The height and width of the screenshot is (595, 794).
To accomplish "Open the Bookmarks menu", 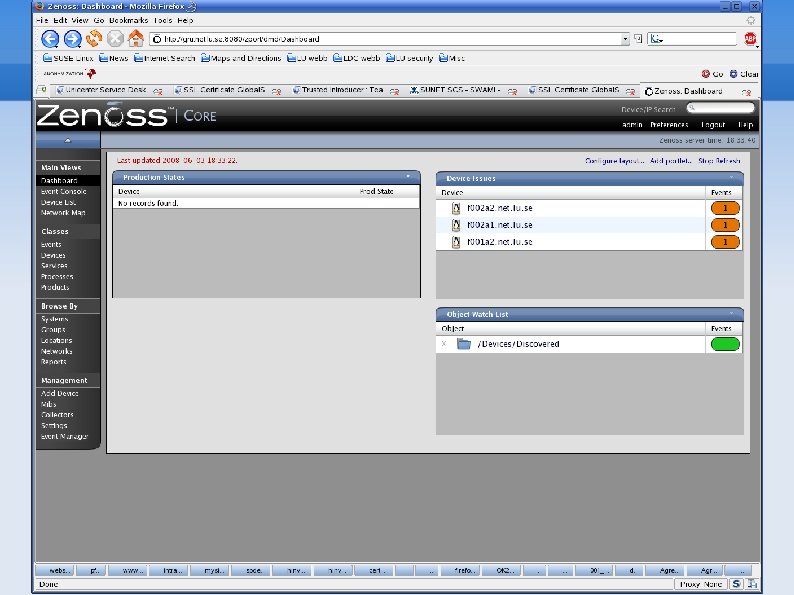I will pyautogui.click(x=129, y=20).
